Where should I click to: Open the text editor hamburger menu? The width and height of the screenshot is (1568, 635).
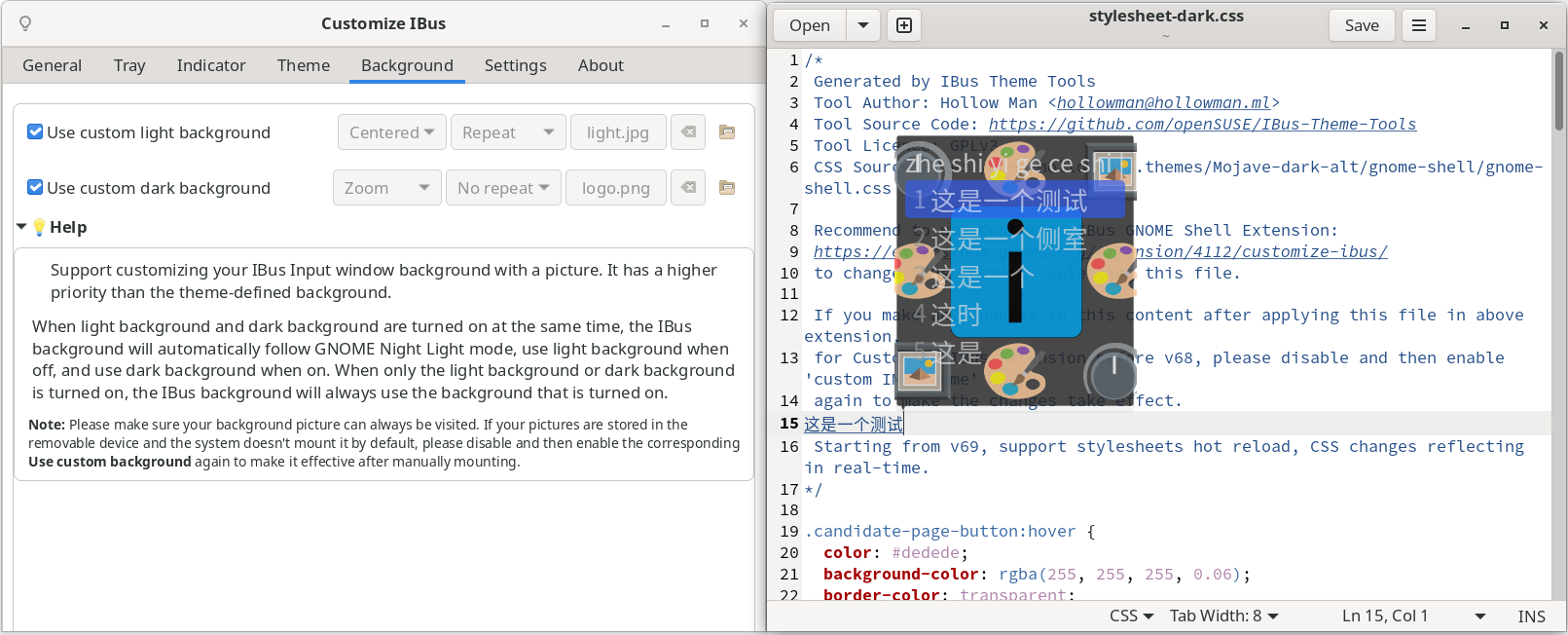[x=1419, y=25]
